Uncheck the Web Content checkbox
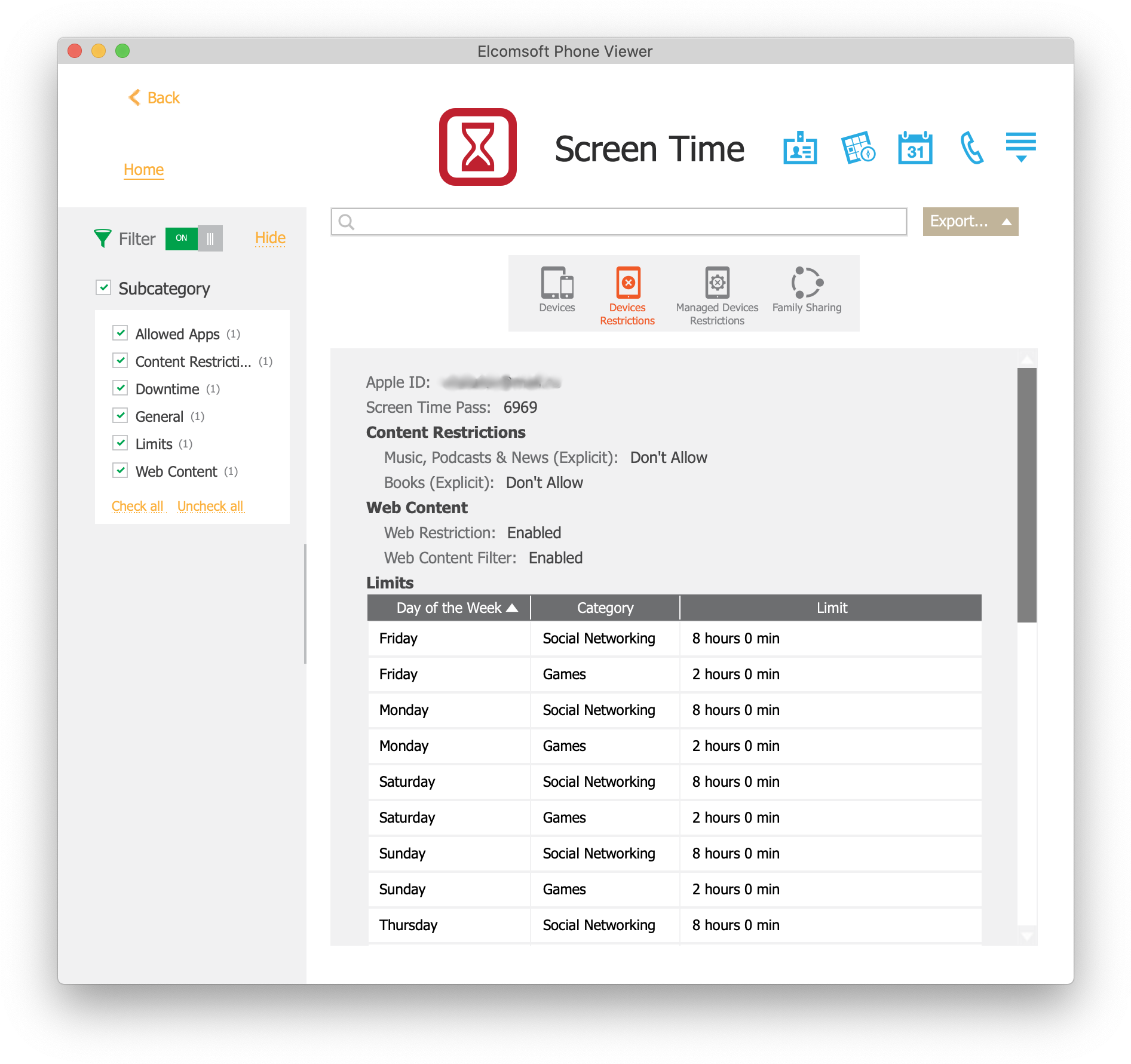Viewport: 1131px width, 1064px height. (120, 470)
